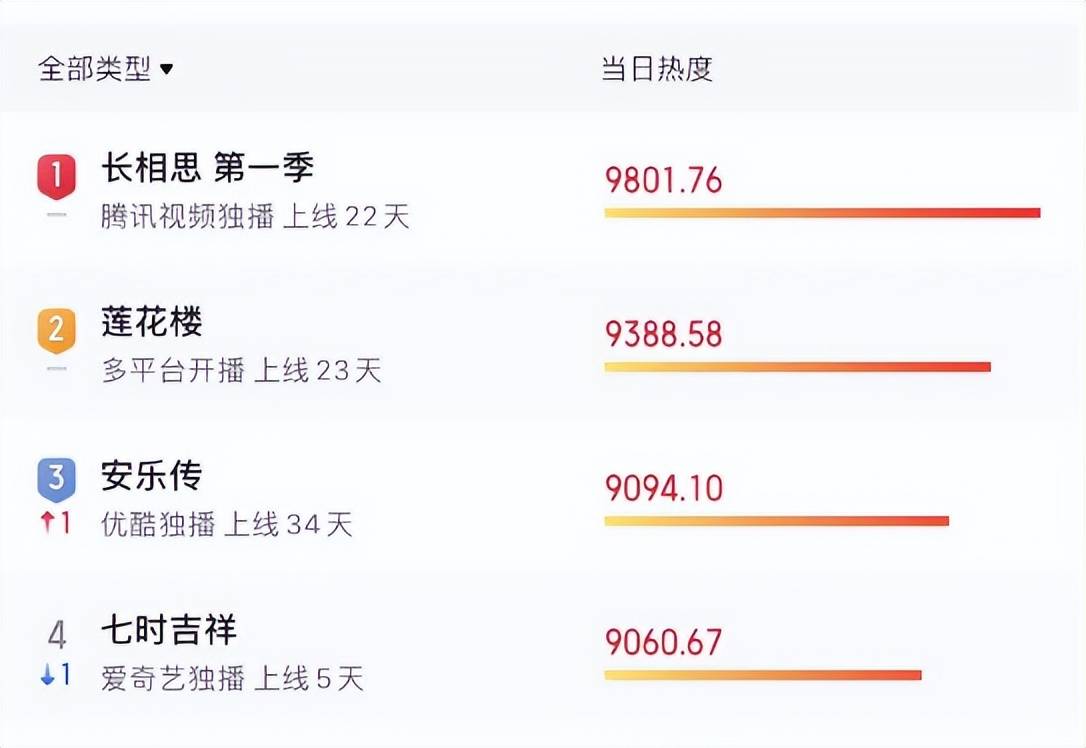Click the heat bar for 9801.76
The height and width of the screenshot is (748, 1086).
[822, 213]
